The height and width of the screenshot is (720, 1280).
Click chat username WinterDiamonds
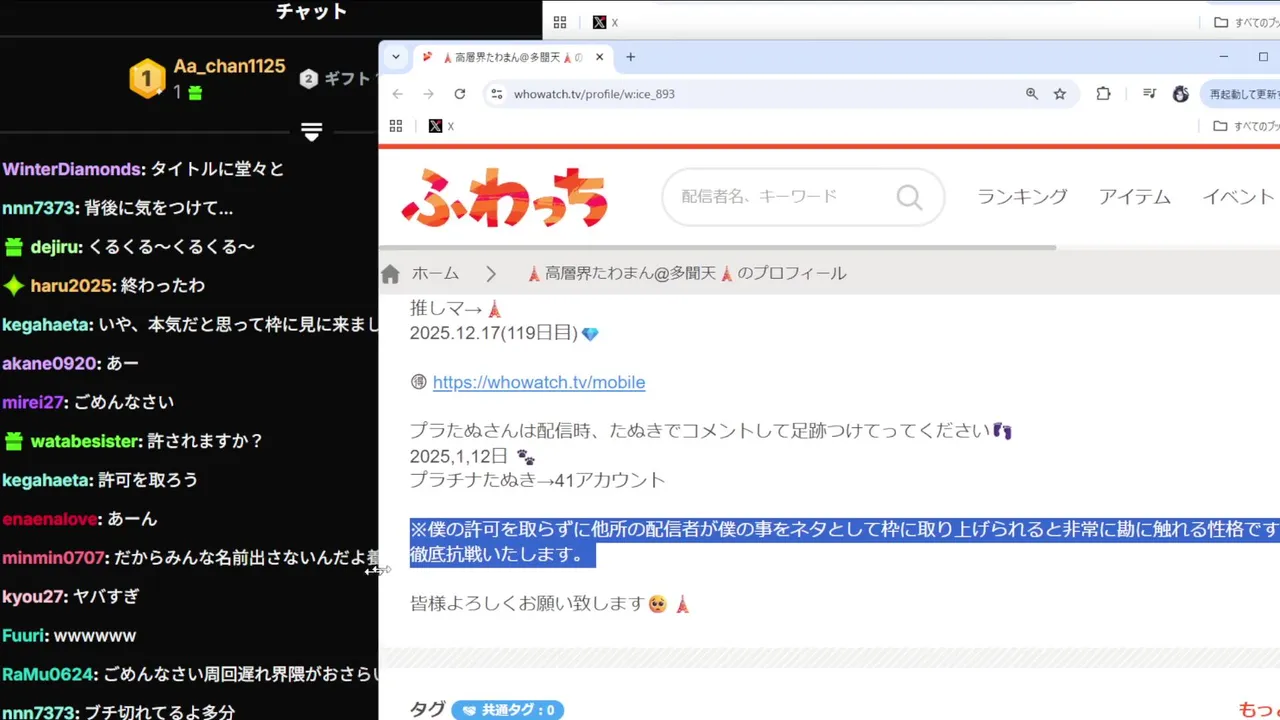click(x=72, y=169)
